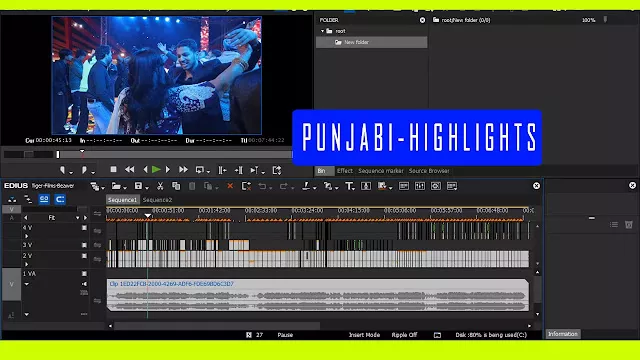Open the Effect tab

[x=345, y=171]
